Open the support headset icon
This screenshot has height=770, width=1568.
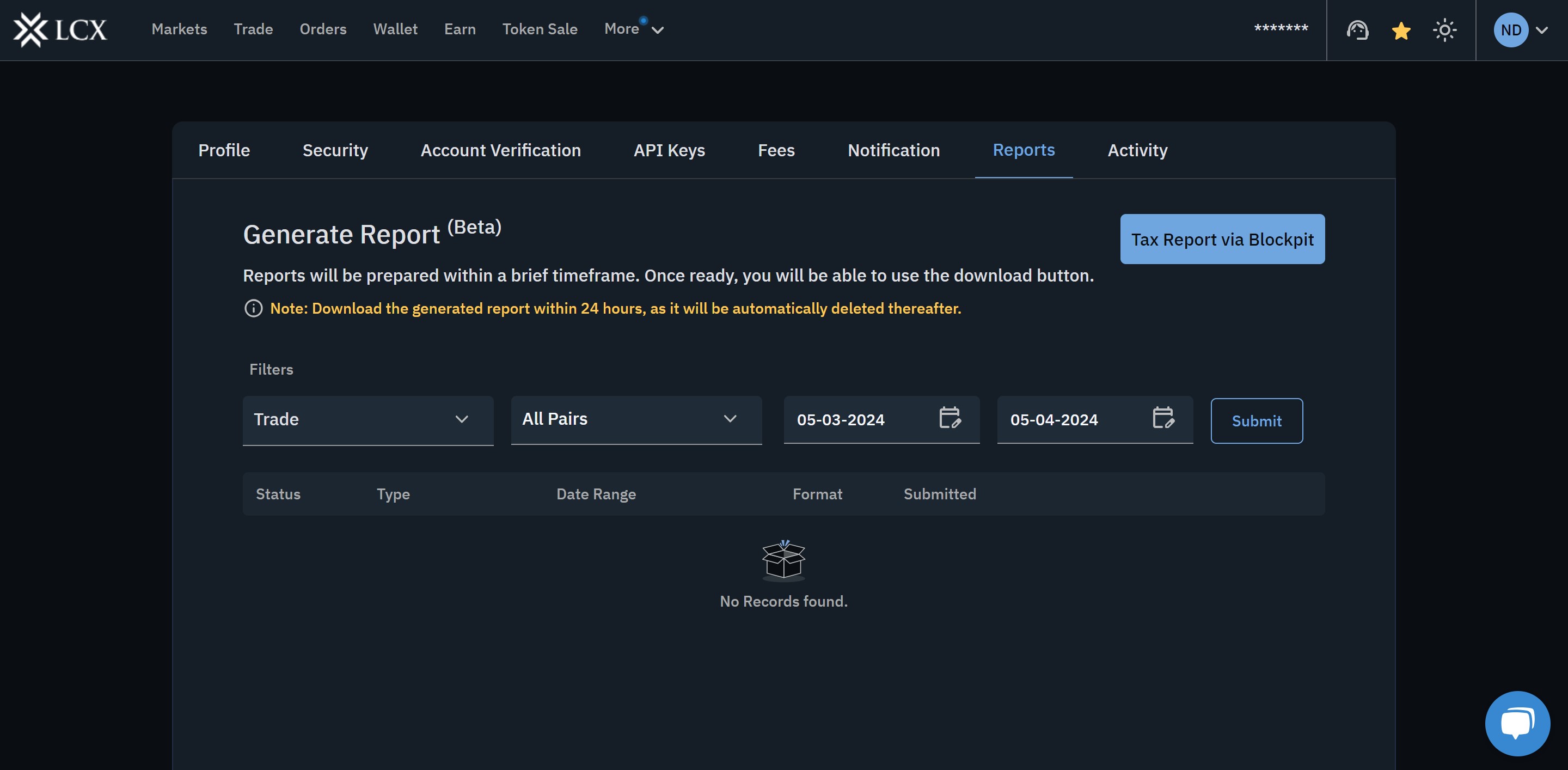pos(1357,30)
